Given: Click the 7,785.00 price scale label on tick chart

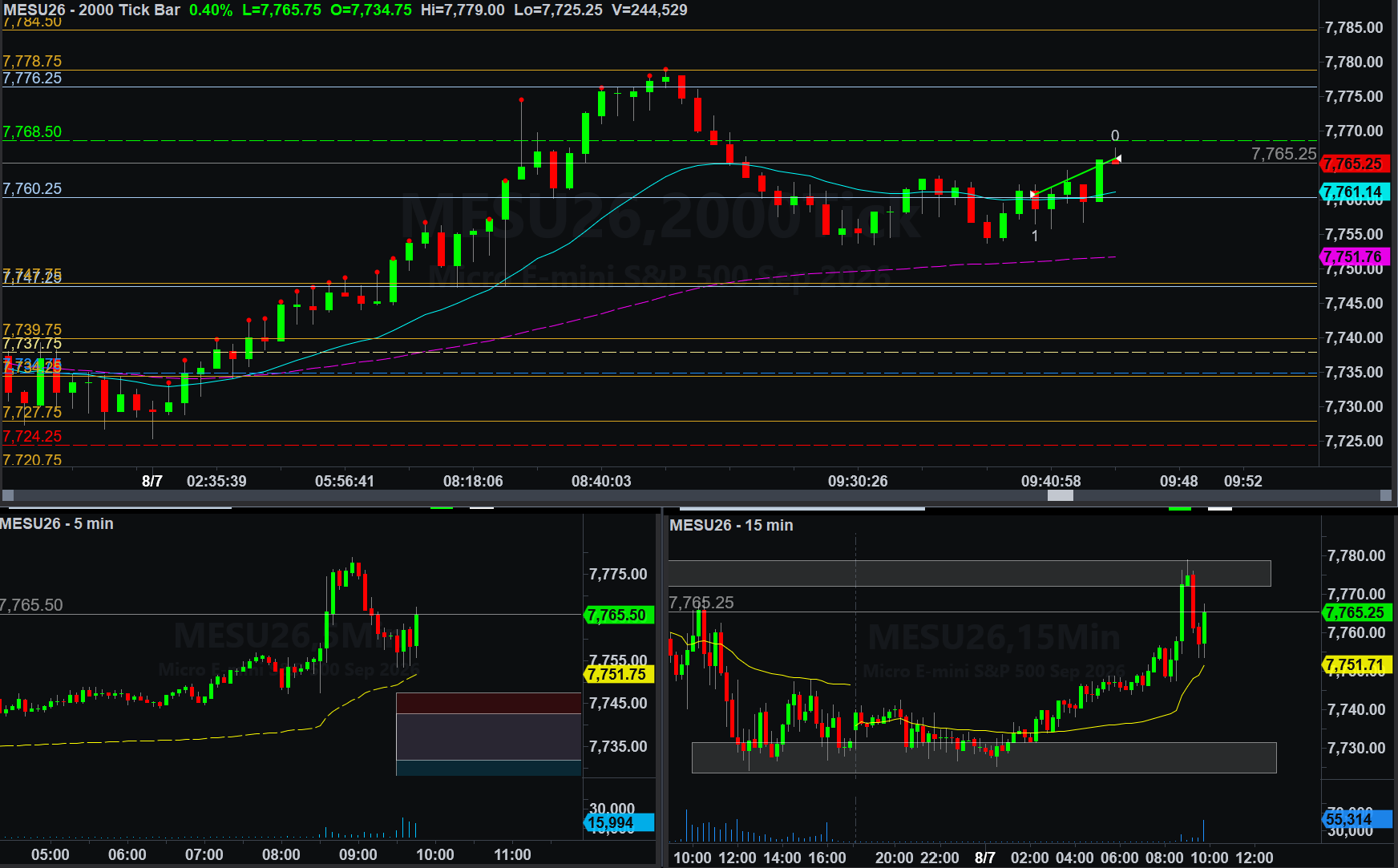Looking at the screenshot, I should (1354, 28).
